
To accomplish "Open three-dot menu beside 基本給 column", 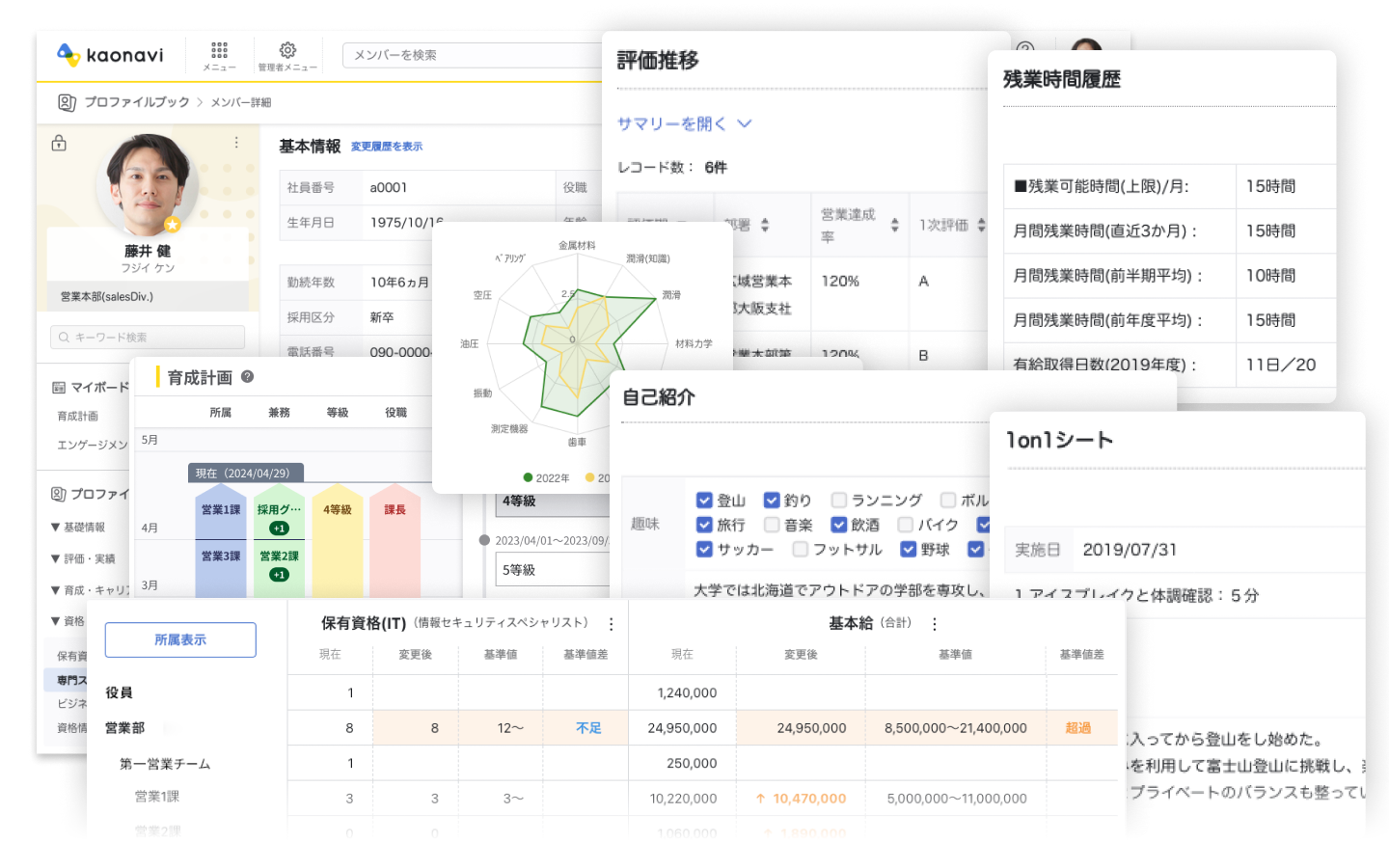I will (x=934, y=624).
